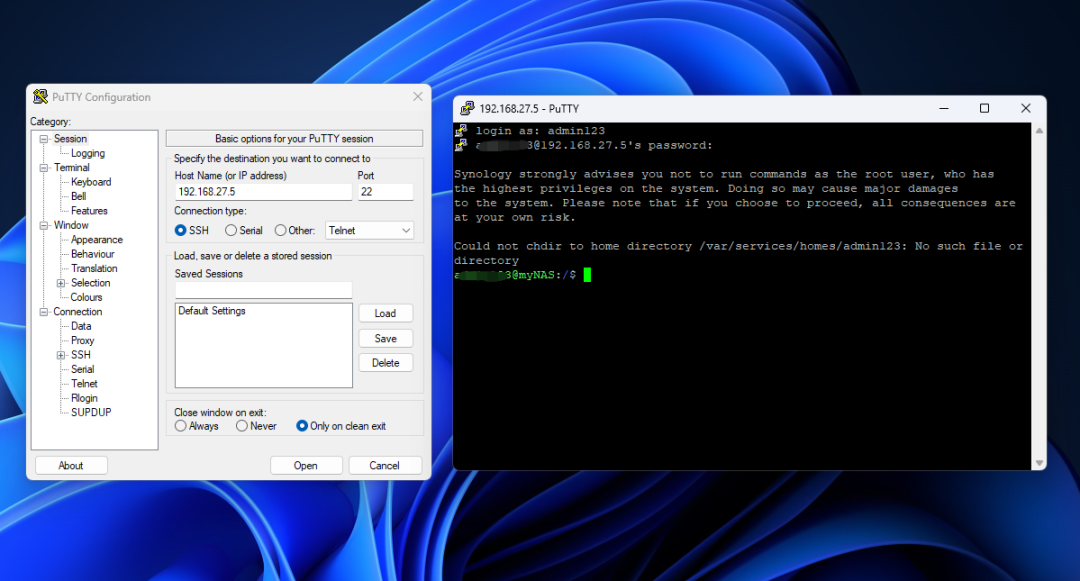Select Logging category in the tree
Screen dimensions: 1080x581
coord(87,154)
